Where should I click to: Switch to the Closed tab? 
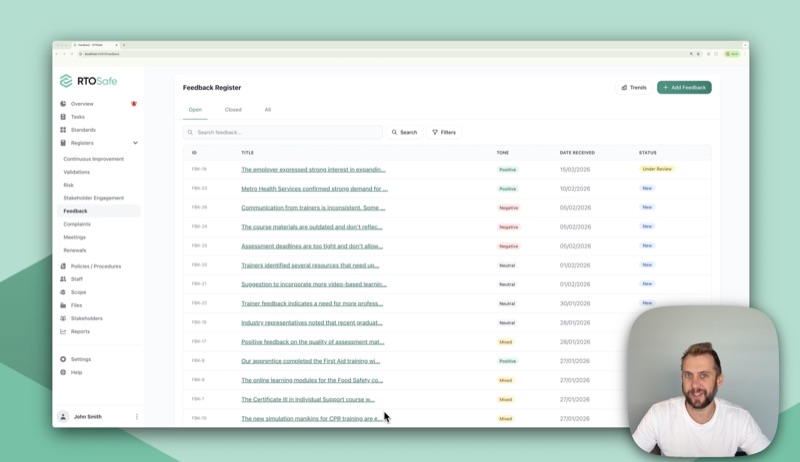[x=233, y=110]
